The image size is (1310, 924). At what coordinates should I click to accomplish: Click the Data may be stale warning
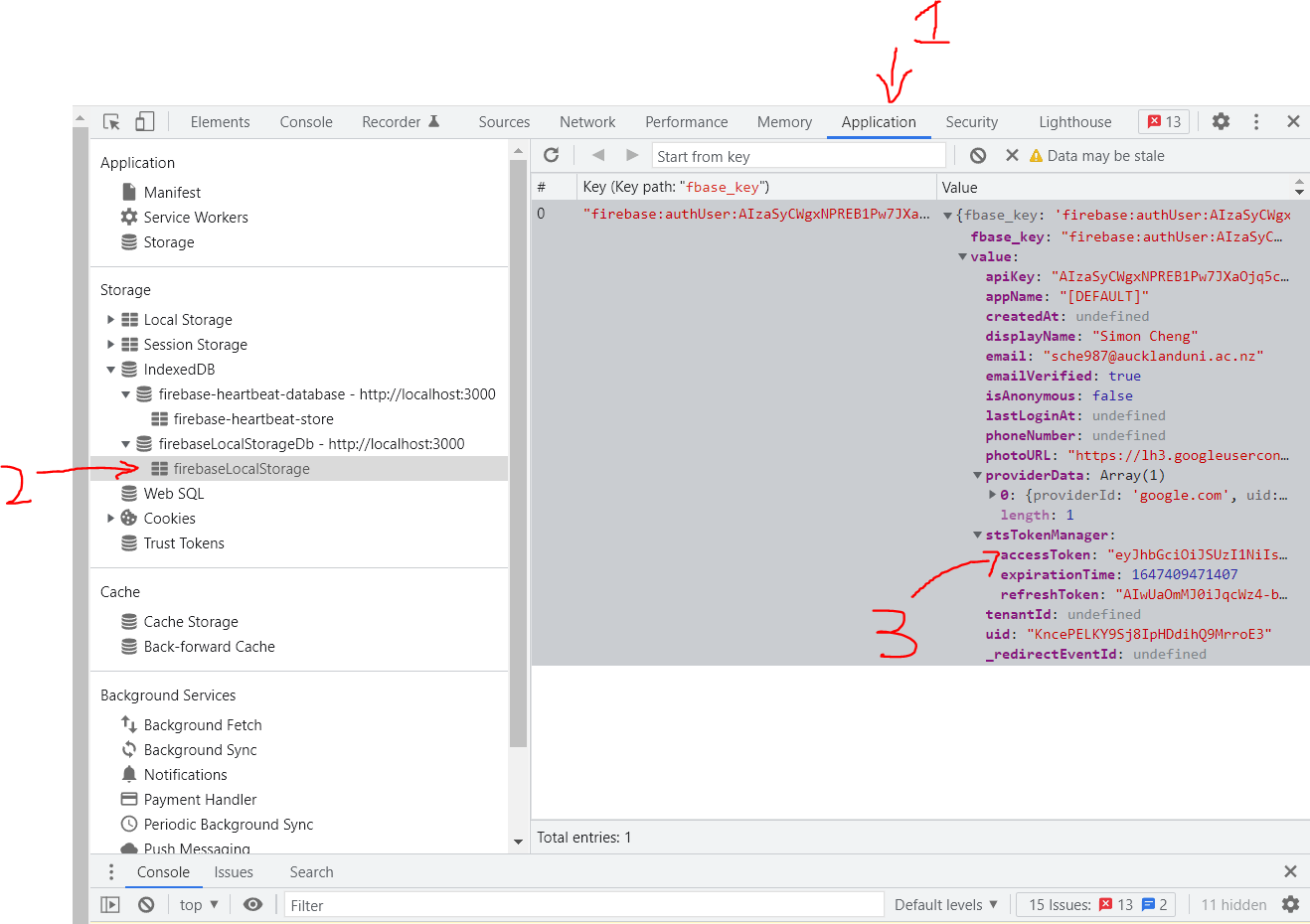click(1096, 156)
